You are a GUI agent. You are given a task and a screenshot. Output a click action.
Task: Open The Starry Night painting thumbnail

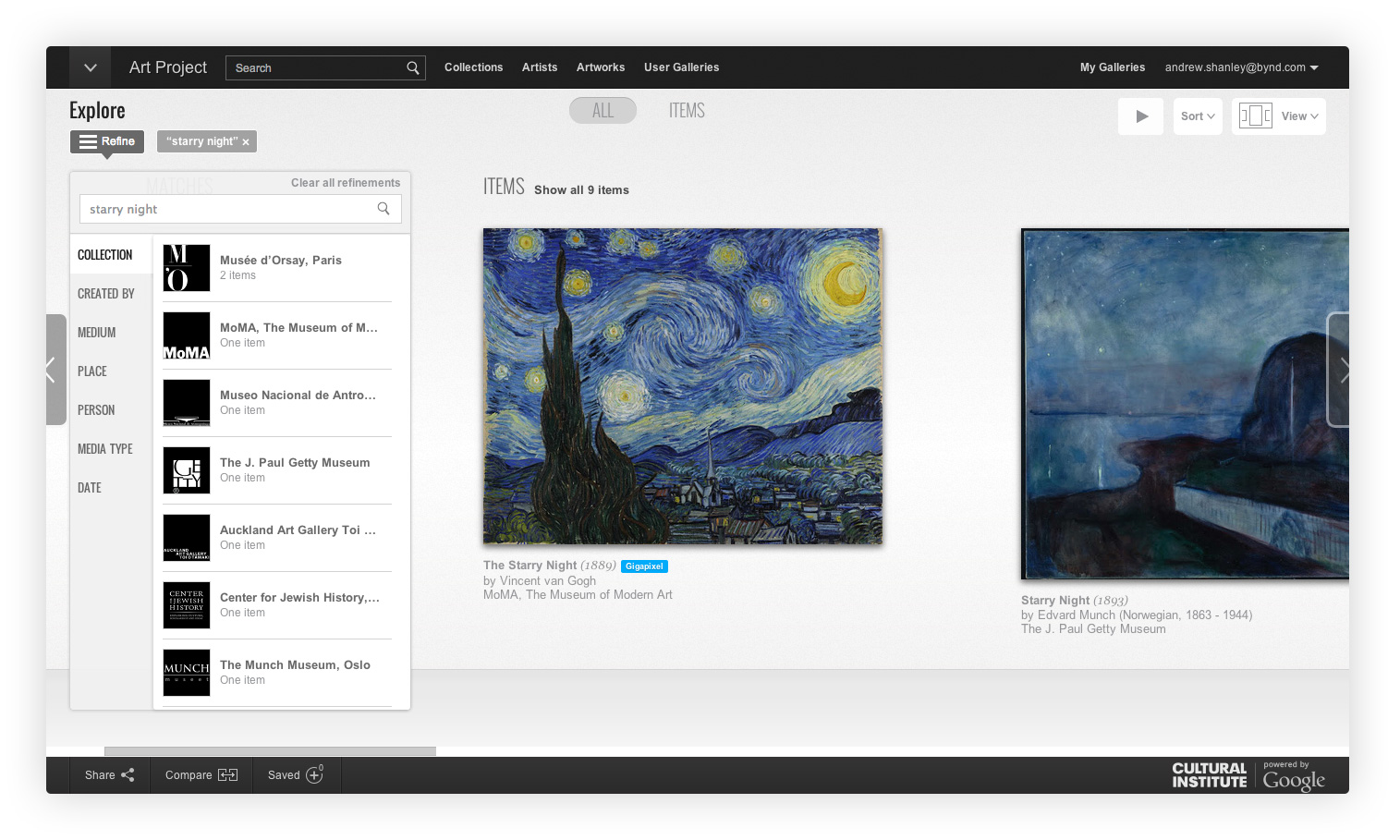(683, 386)
